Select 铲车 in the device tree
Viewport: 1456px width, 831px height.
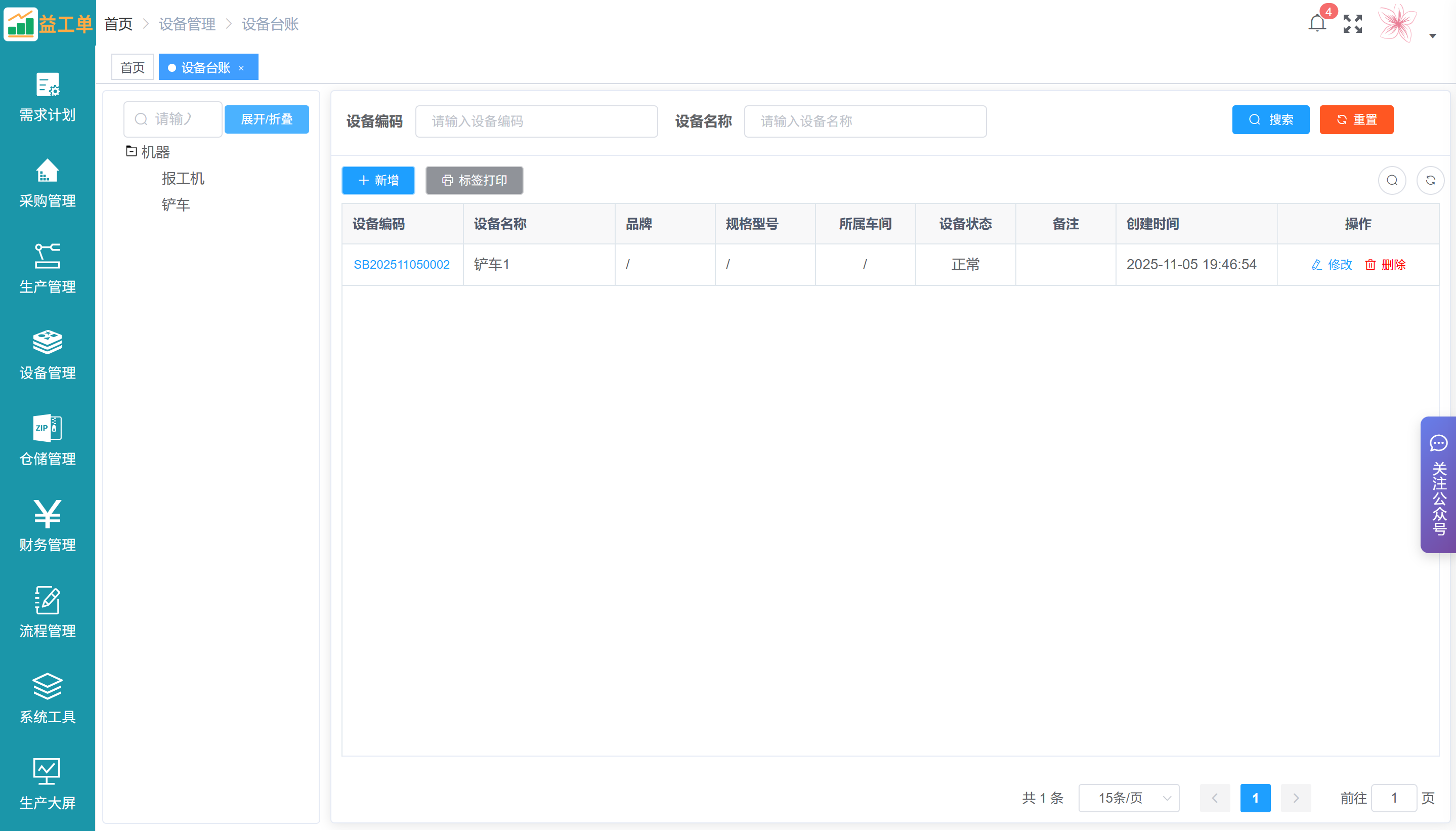coord(175,204)
